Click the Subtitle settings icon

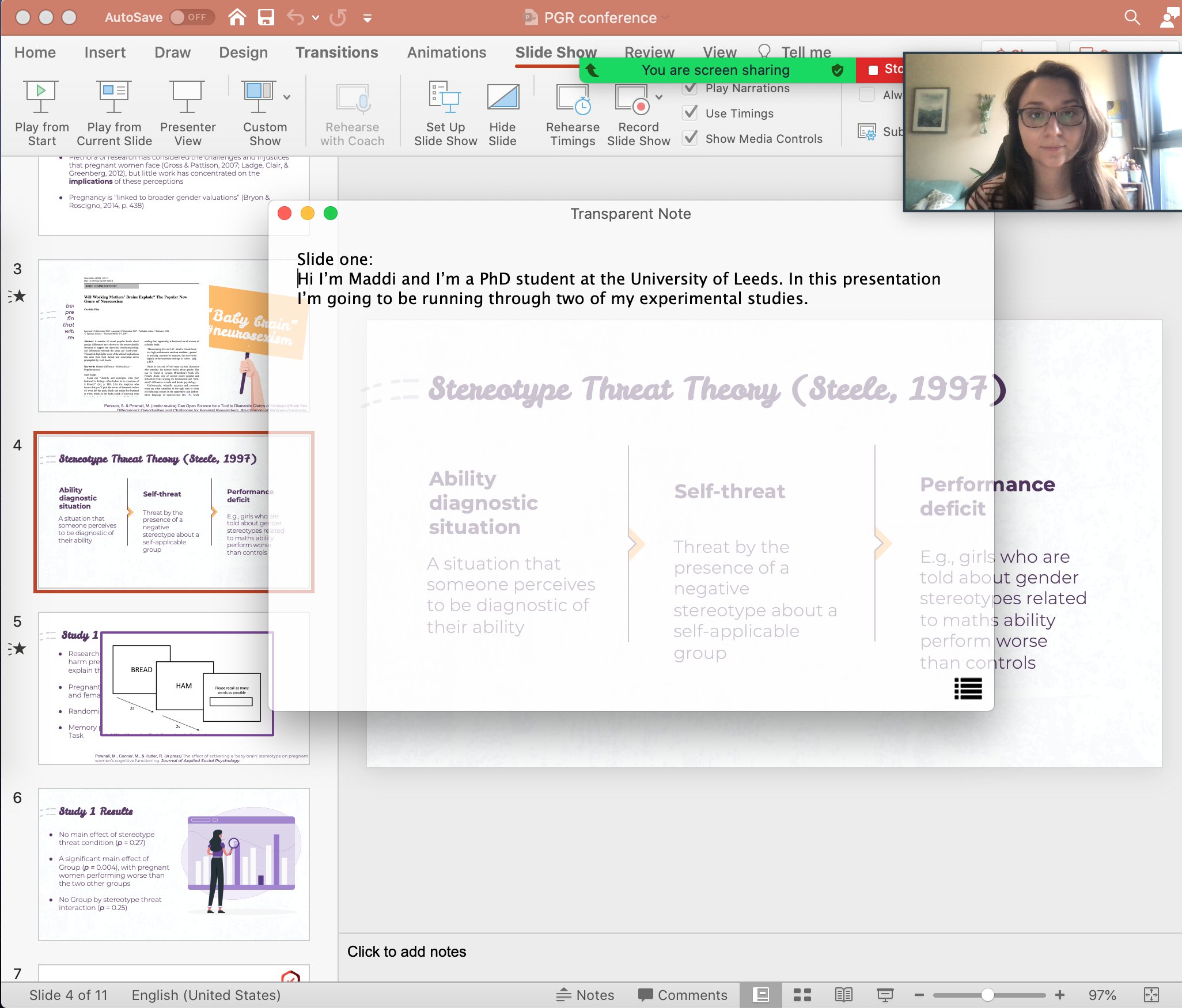coord(867,132)
